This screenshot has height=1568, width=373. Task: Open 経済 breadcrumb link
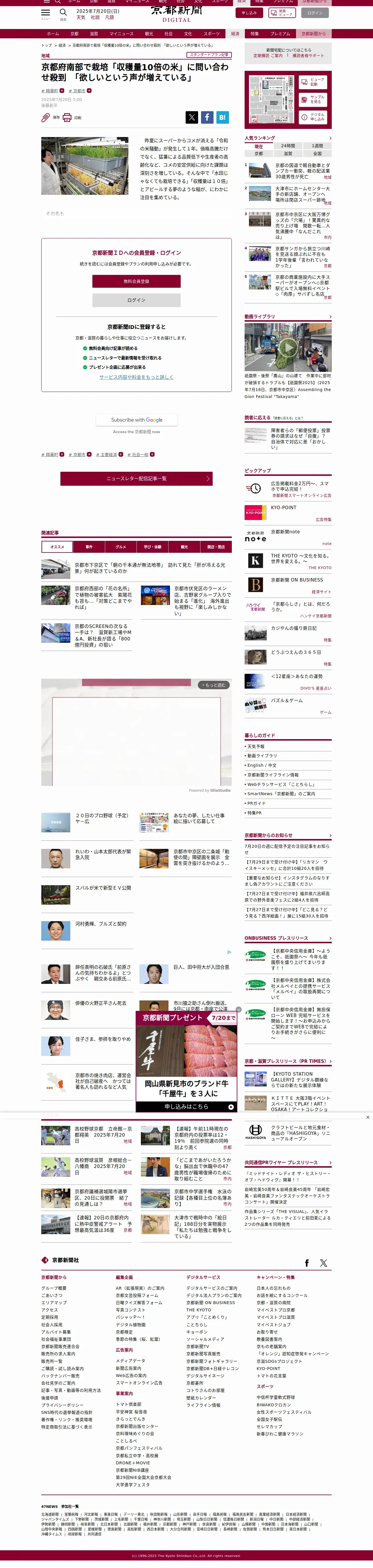pos(62,45)
